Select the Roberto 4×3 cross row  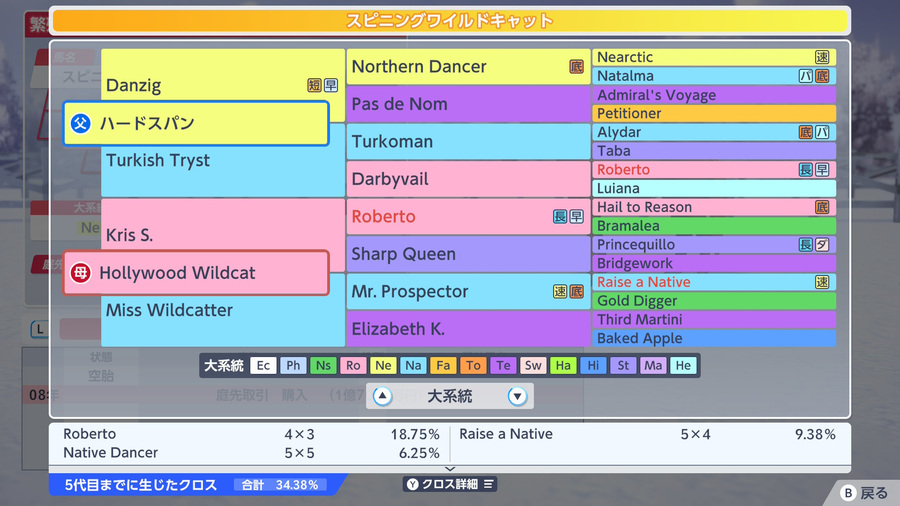[251, 434]
